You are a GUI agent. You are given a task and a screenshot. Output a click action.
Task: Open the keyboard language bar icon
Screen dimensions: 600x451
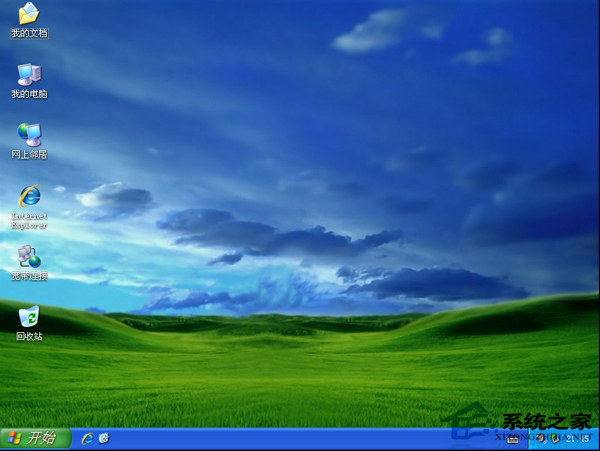[512, 440]
